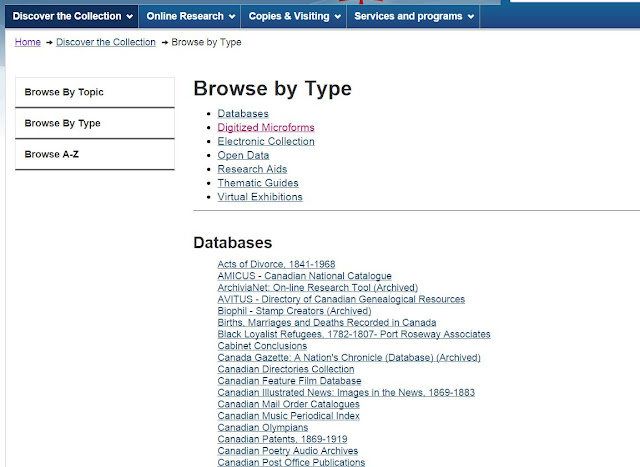
Task: Open the Canadian Feature Film Database link
Action: pyautogui.click(x=289, y=381)
